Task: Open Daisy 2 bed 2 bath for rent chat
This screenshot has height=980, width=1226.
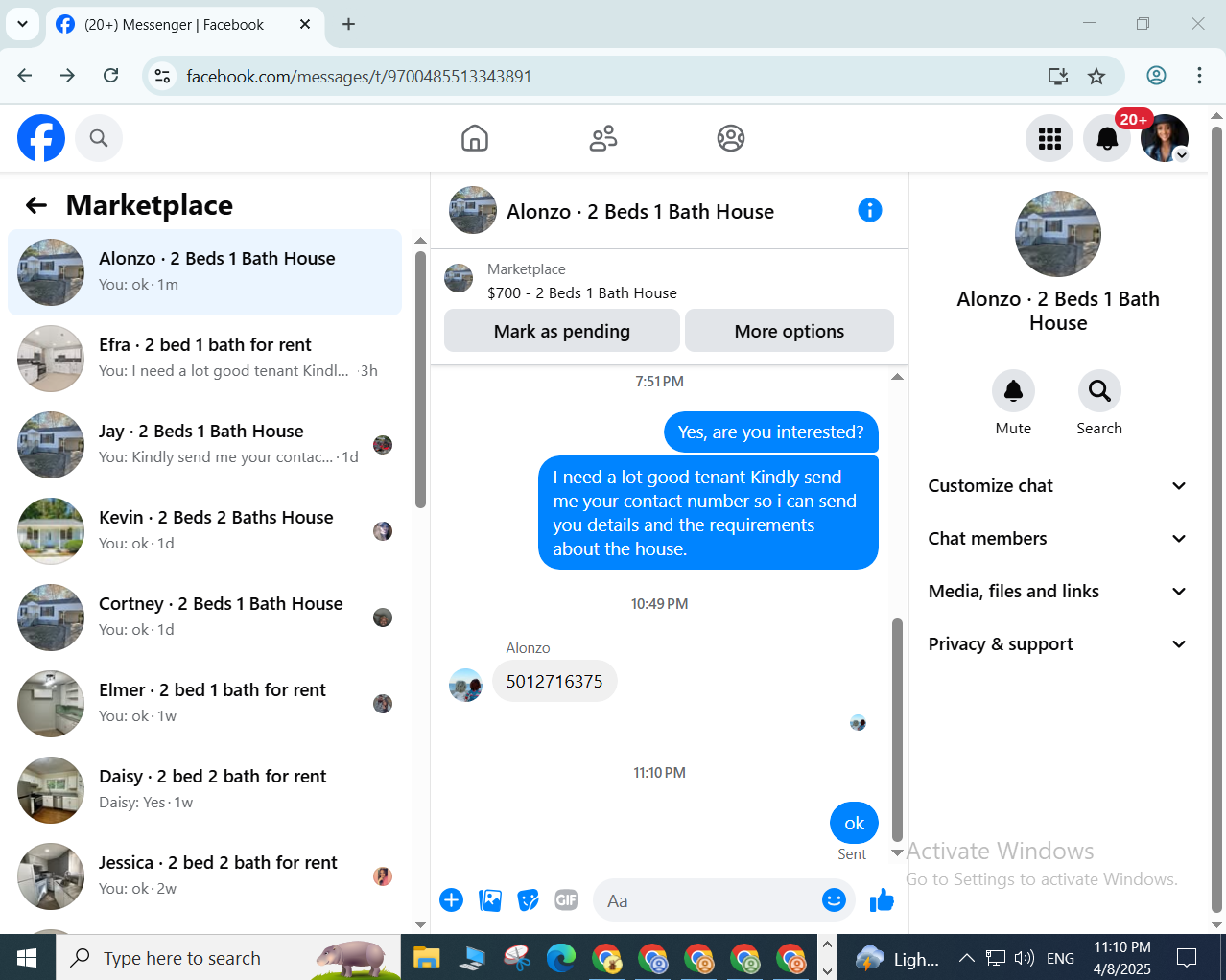Action: tap(204, 790)
